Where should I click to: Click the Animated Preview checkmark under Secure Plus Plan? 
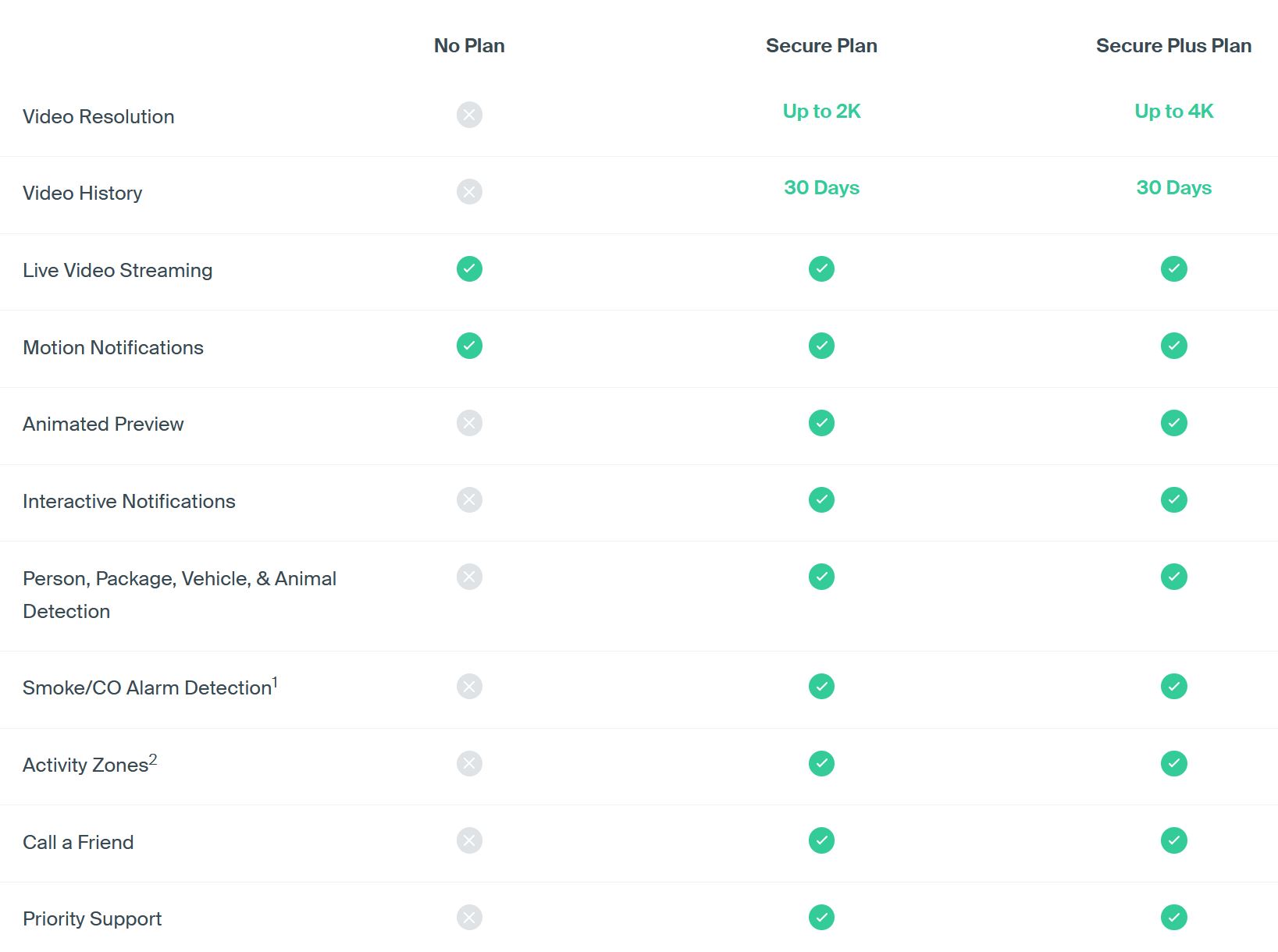coord(1173,422)
